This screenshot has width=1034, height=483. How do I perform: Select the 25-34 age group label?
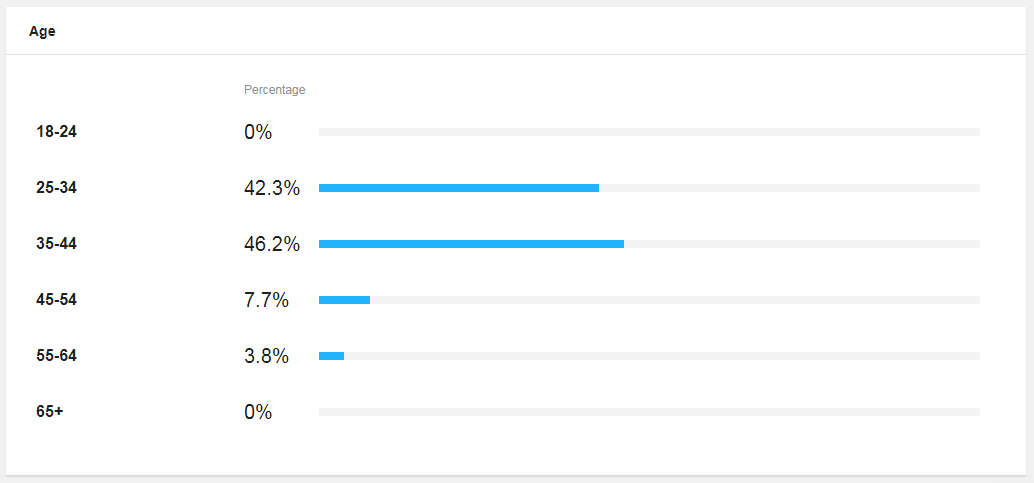tap(57, 188)
